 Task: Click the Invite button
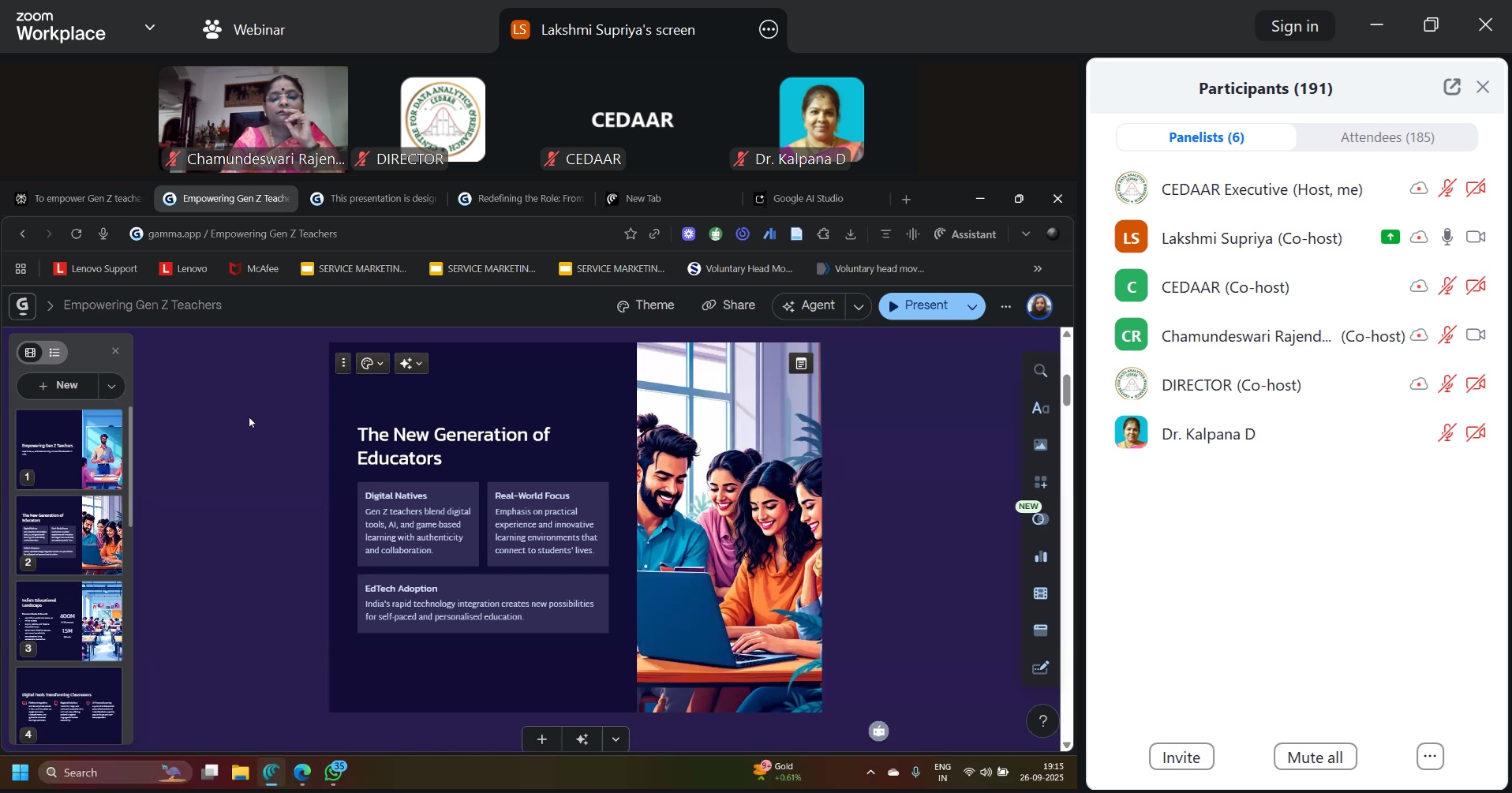point(1181,757)
